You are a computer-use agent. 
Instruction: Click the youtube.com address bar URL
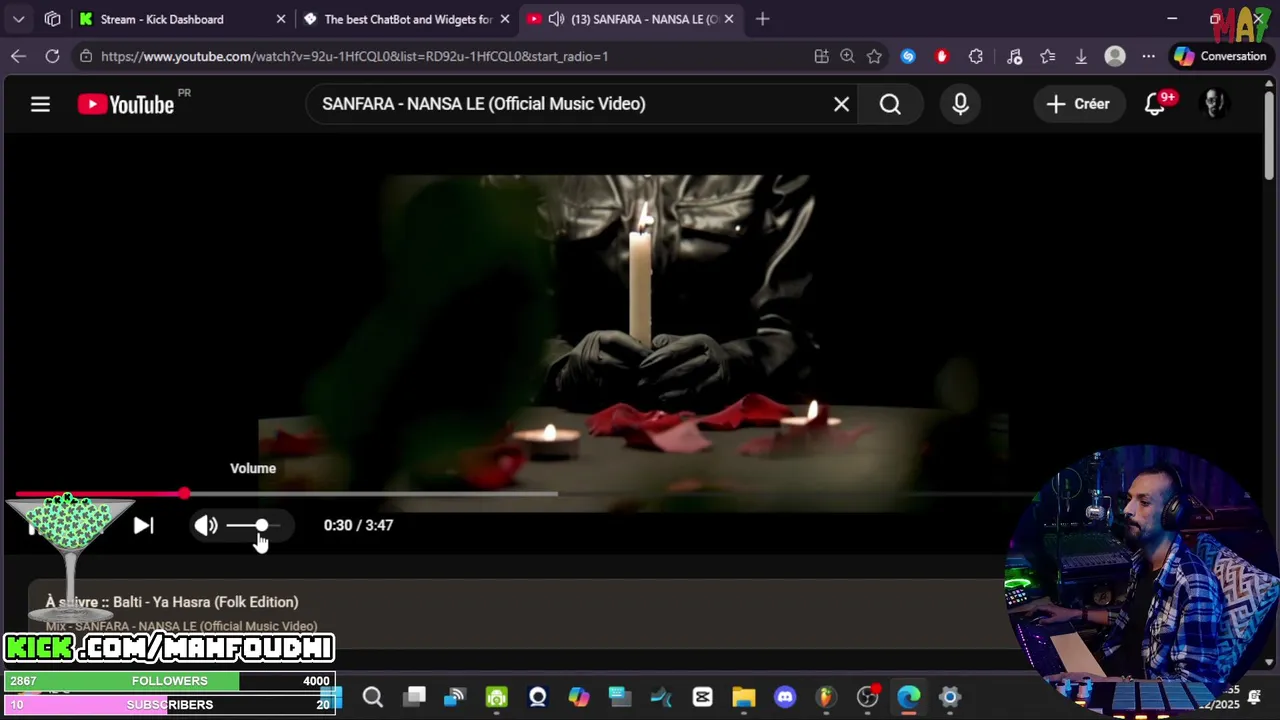(x=355, y=57)
